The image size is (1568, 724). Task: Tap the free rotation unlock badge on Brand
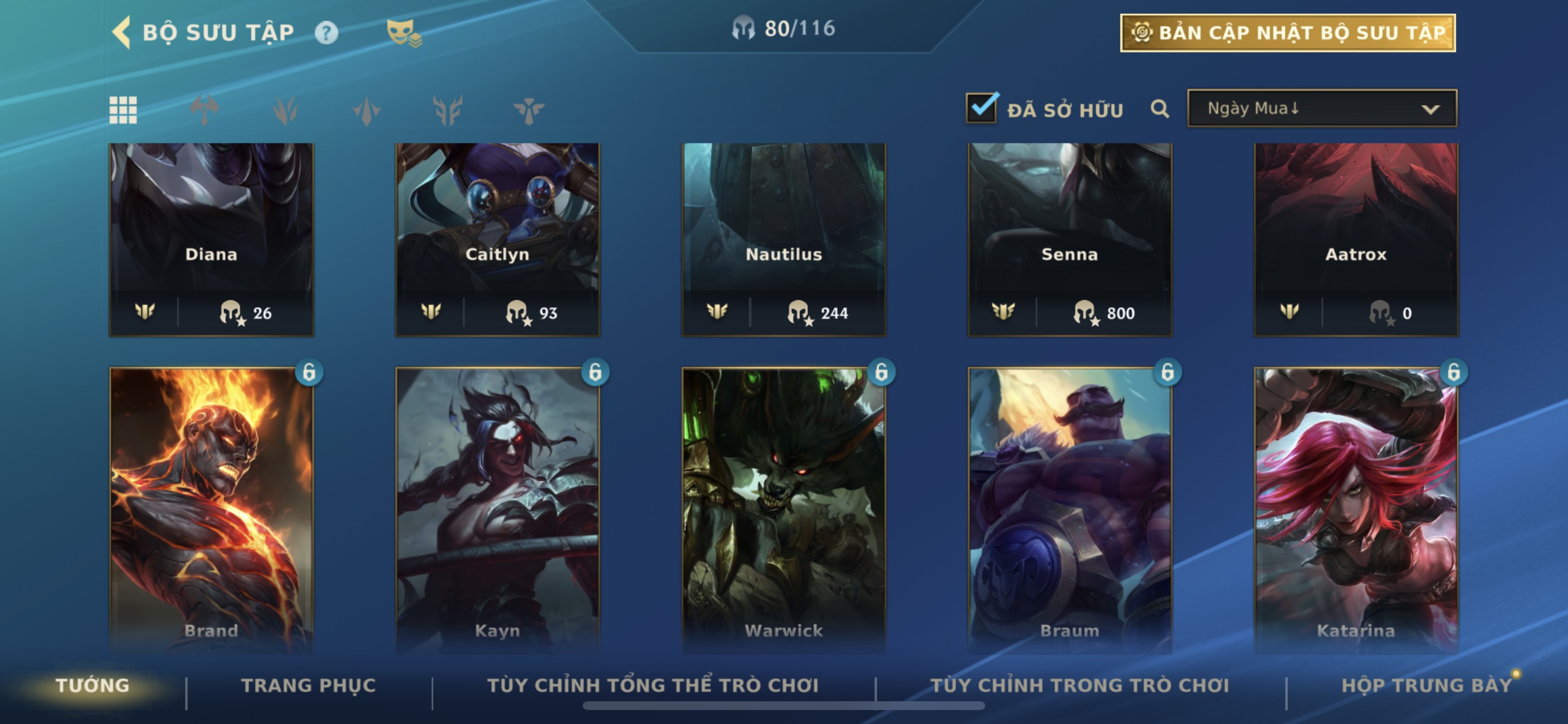click(x=309, y=372)
